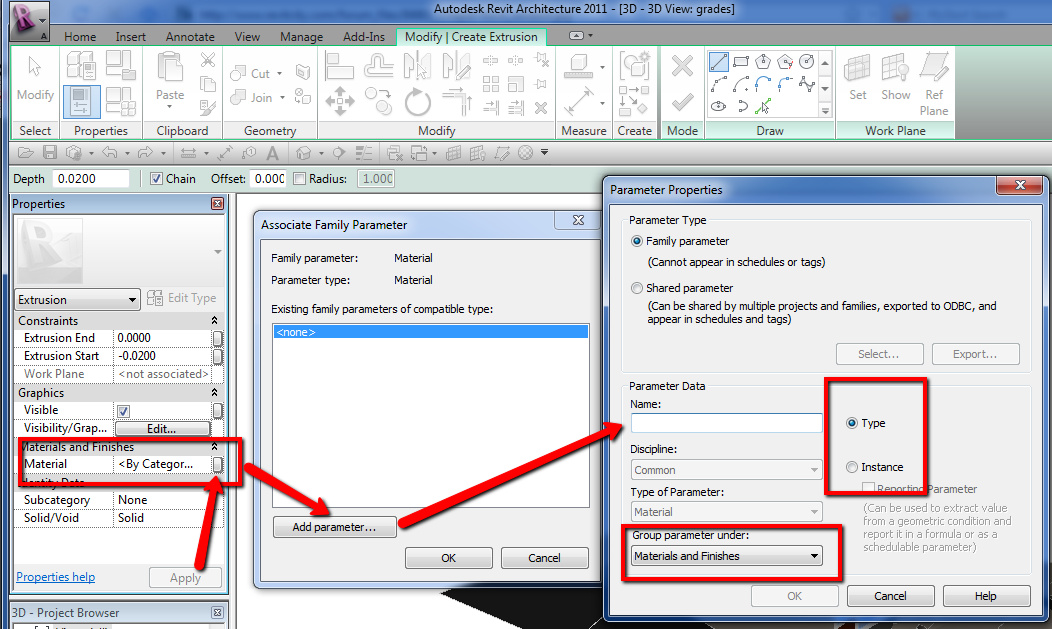Open the Properties help link
Viewport: 1052px width, 629px height.
[x=56, y=577]
